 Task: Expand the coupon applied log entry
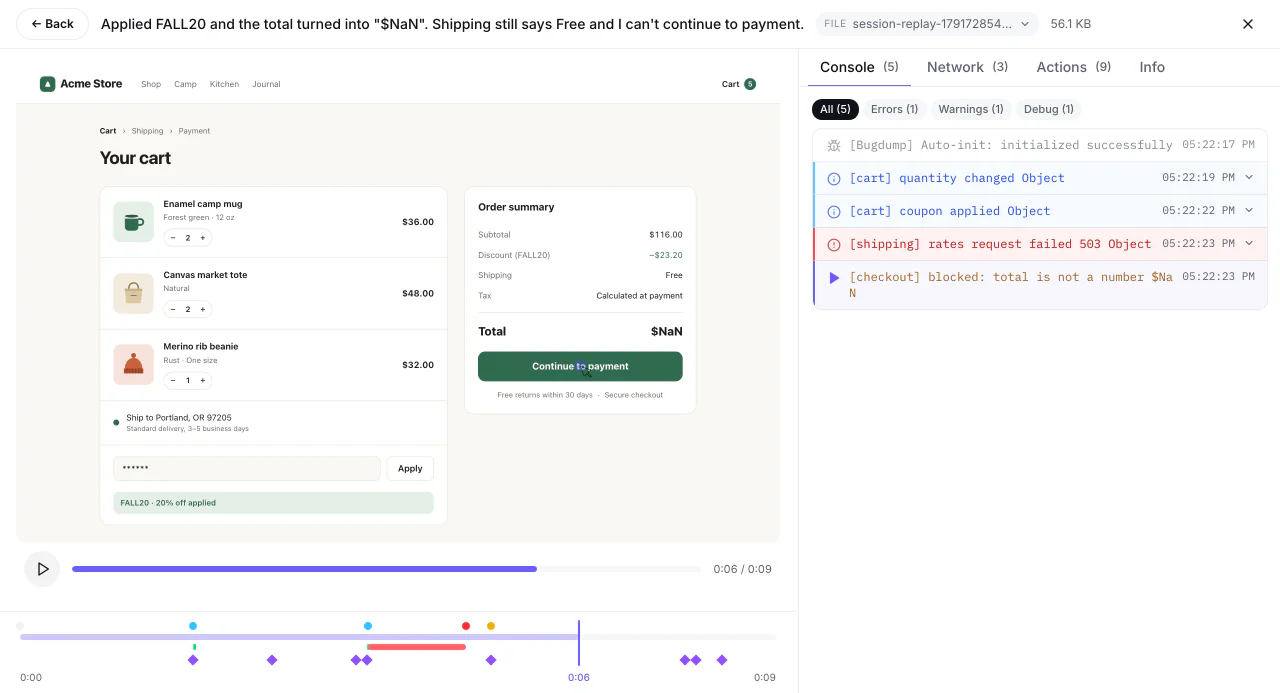[x=1249, y=211]
